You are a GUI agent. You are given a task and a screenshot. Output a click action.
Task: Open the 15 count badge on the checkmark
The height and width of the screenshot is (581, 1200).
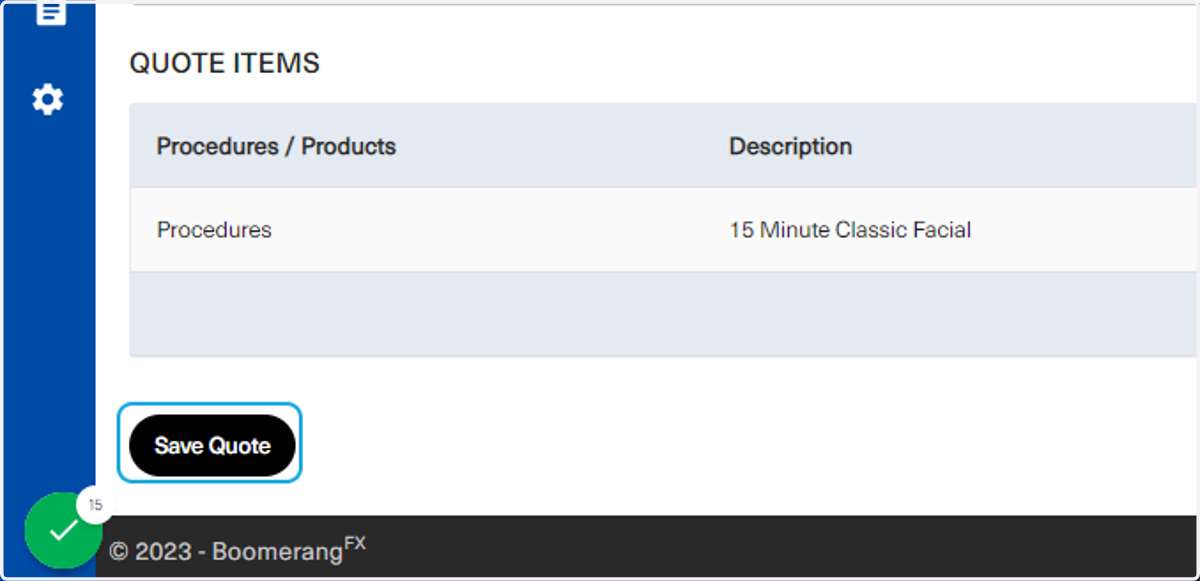click(95, 505)
